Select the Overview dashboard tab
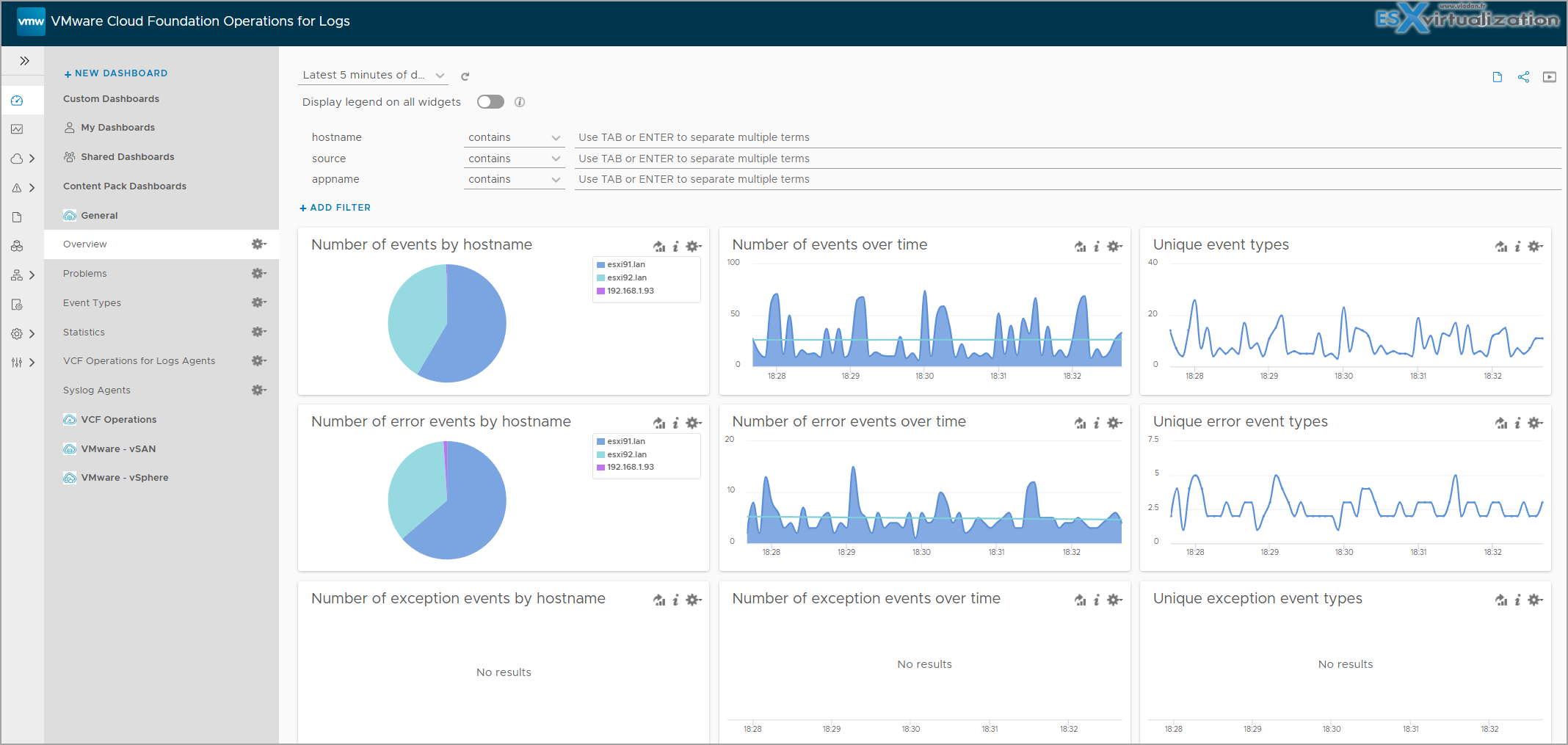 click(x=161, y=244)
